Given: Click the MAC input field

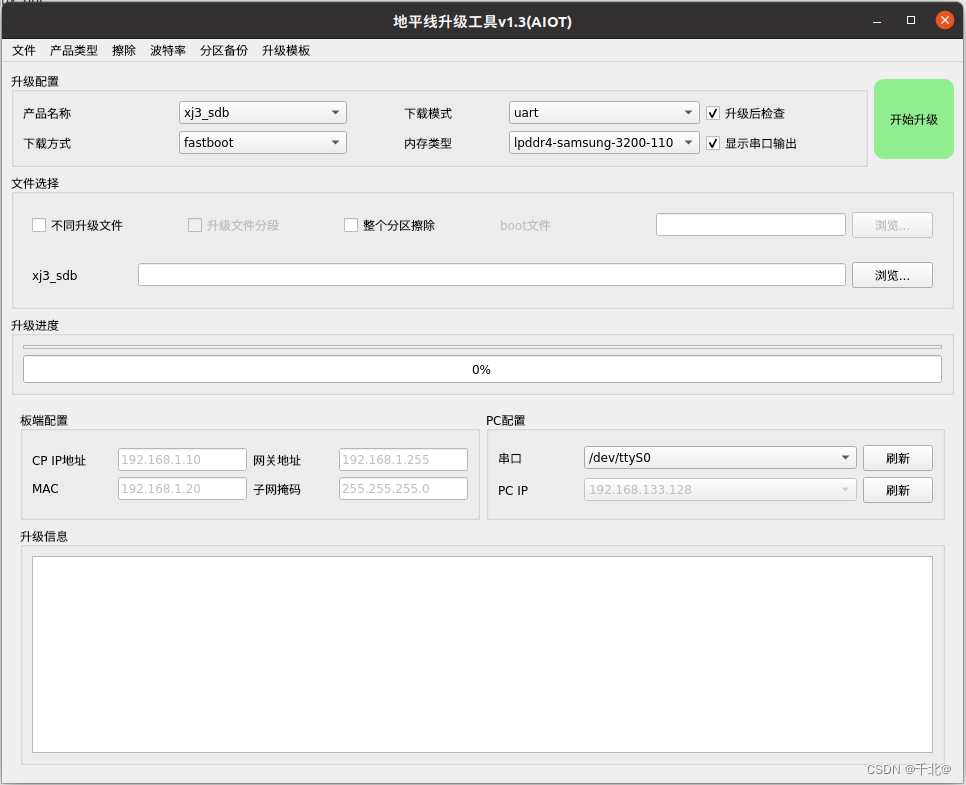Looking at the screenshot, I should (182, 489).
